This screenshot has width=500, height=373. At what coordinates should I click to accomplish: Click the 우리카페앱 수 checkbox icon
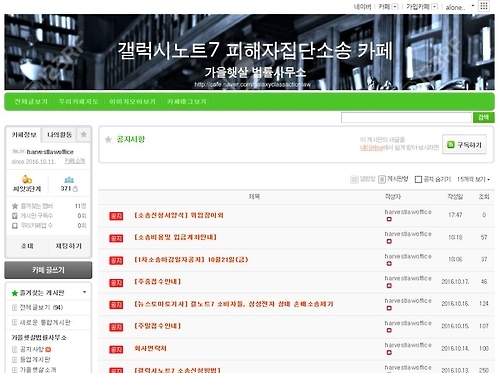tap(15, 226)
